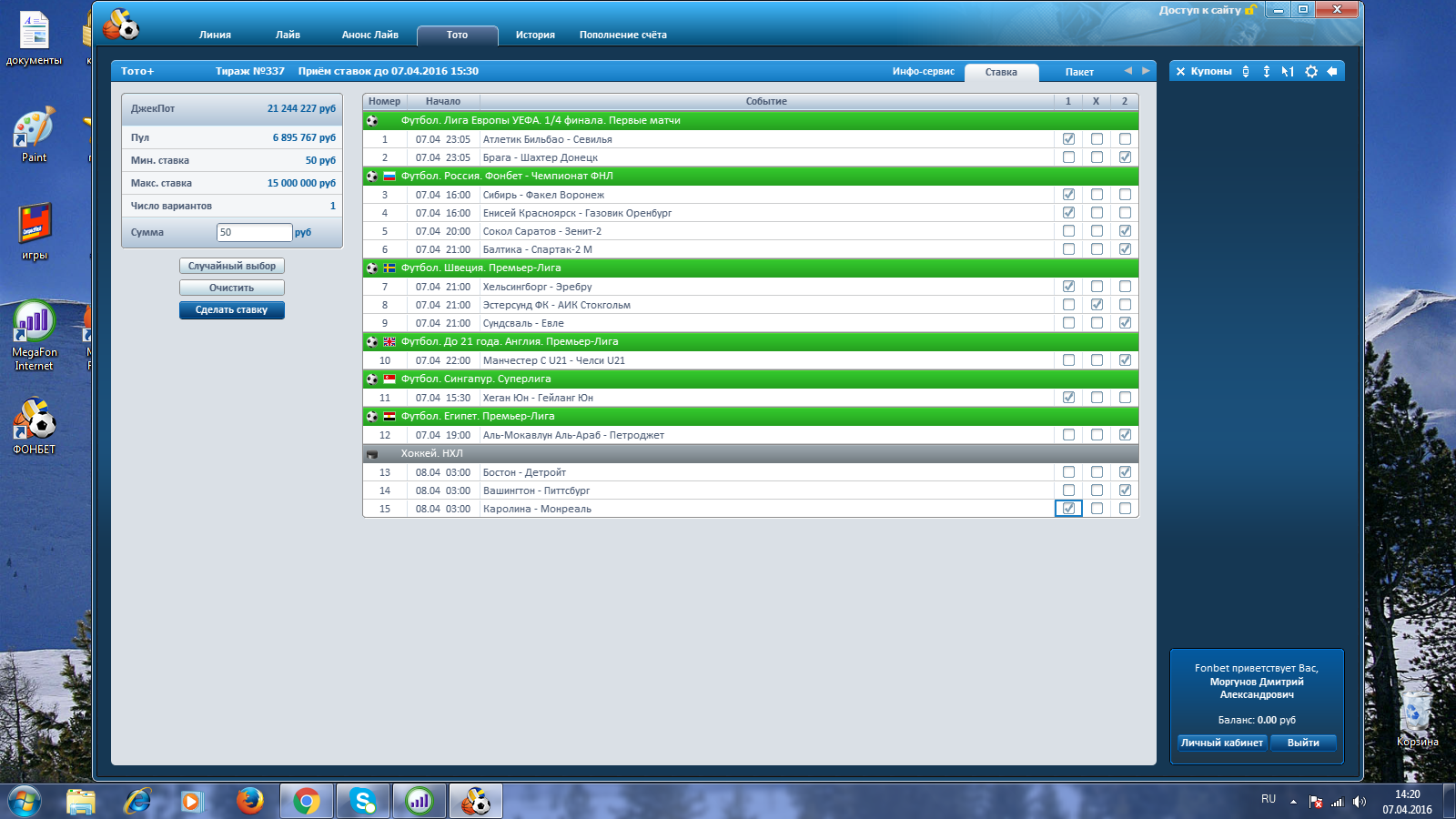The width and height of the screenshot is (1456, 819).
Task: Click the Сумма amount input field
Action: [254, 232]
